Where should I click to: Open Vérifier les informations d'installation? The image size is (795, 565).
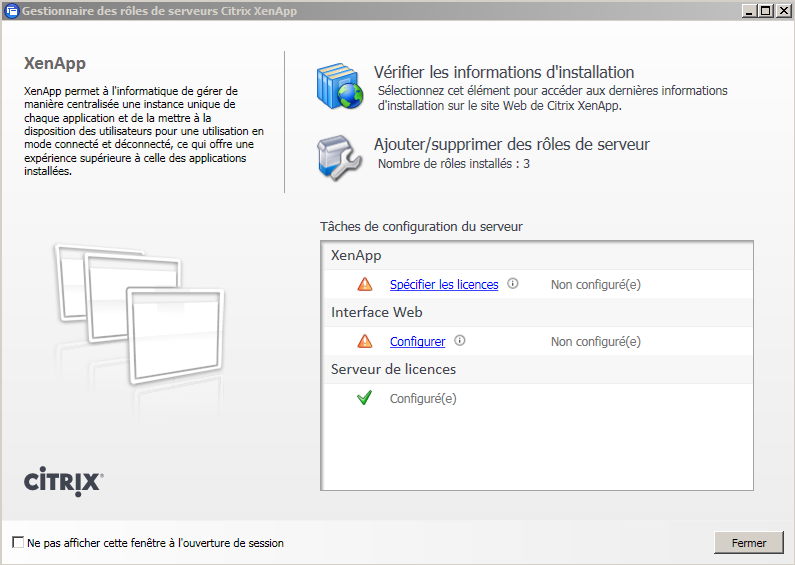coord(504,72)
